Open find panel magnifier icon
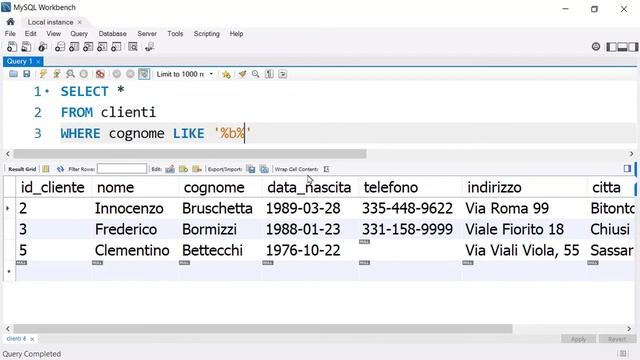The image size is (640, 360). point(256,74)
